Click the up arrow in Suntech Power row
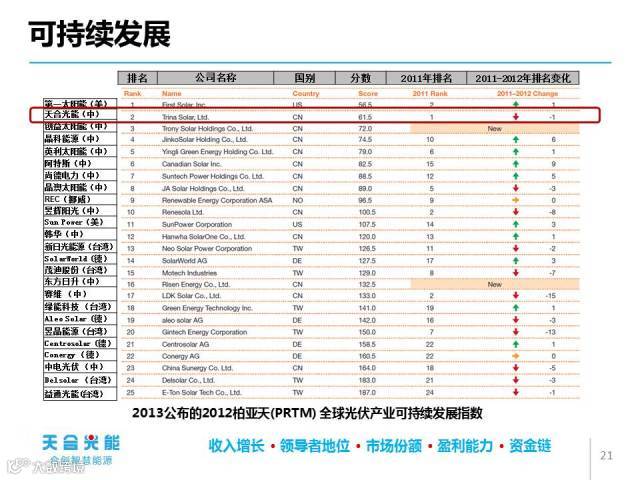640x480 pixels. [516, 176]
